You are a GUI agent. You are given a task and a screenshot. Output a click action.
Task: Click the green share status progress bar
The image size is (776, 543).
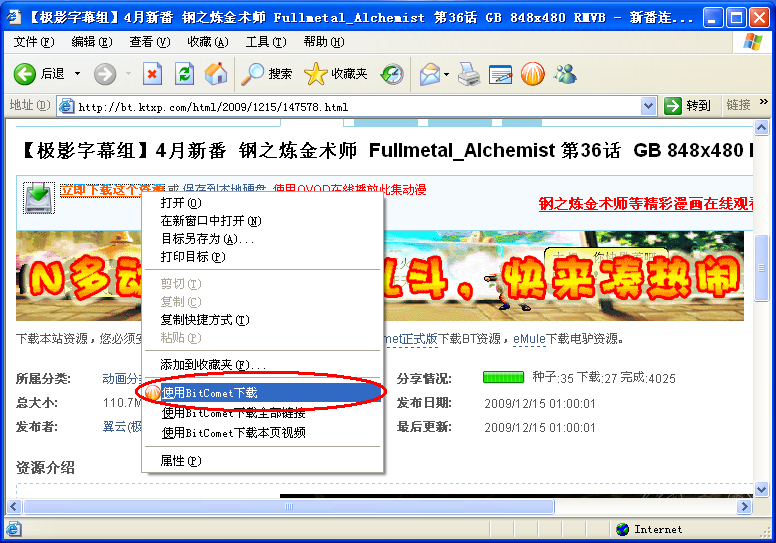503,377
